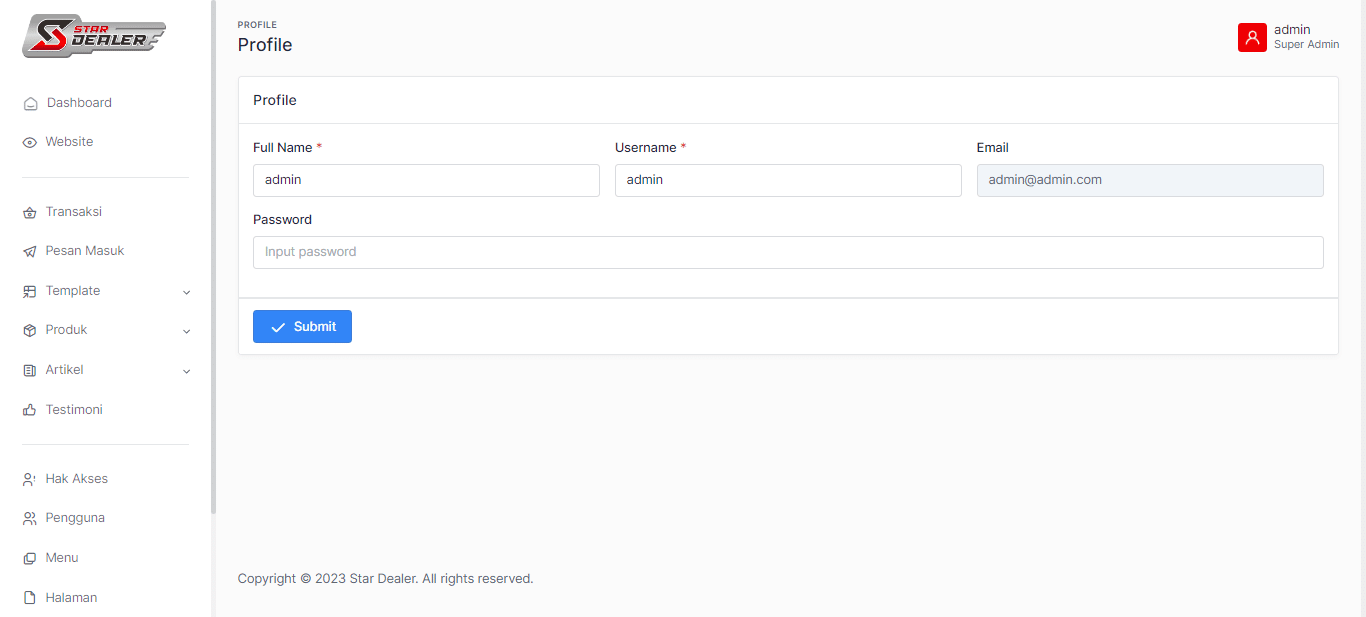Expand the Artikel submenu chevron

tap(186, 371)
